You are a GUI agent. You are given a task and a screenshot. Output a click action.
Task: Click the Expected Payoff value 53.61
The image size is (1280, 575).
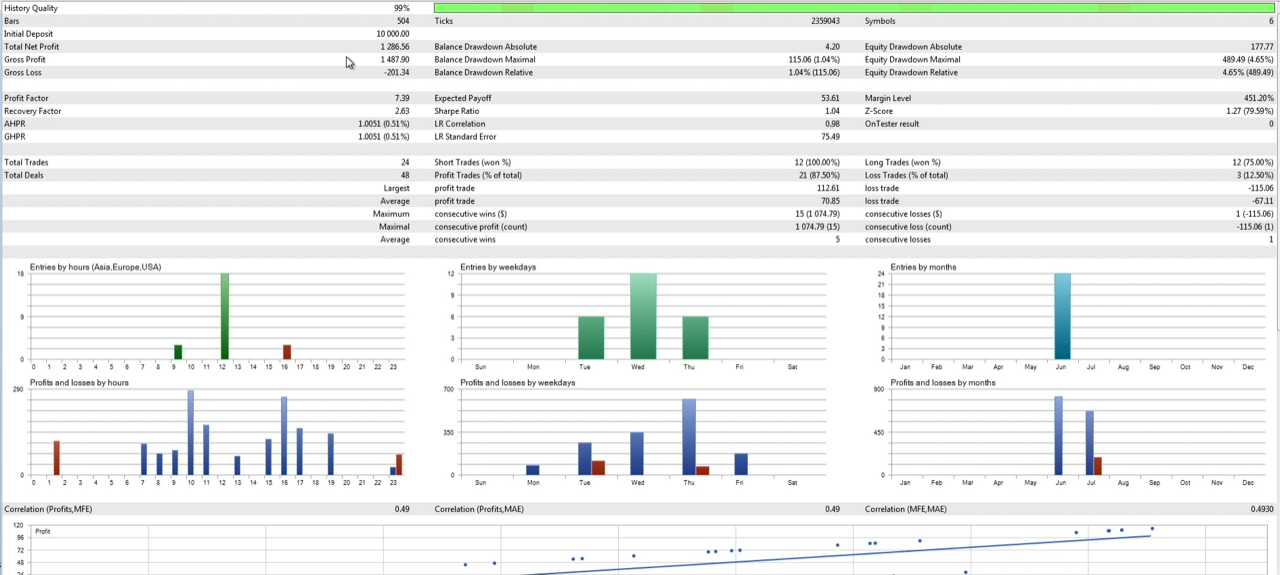click(x=830, y=99)
